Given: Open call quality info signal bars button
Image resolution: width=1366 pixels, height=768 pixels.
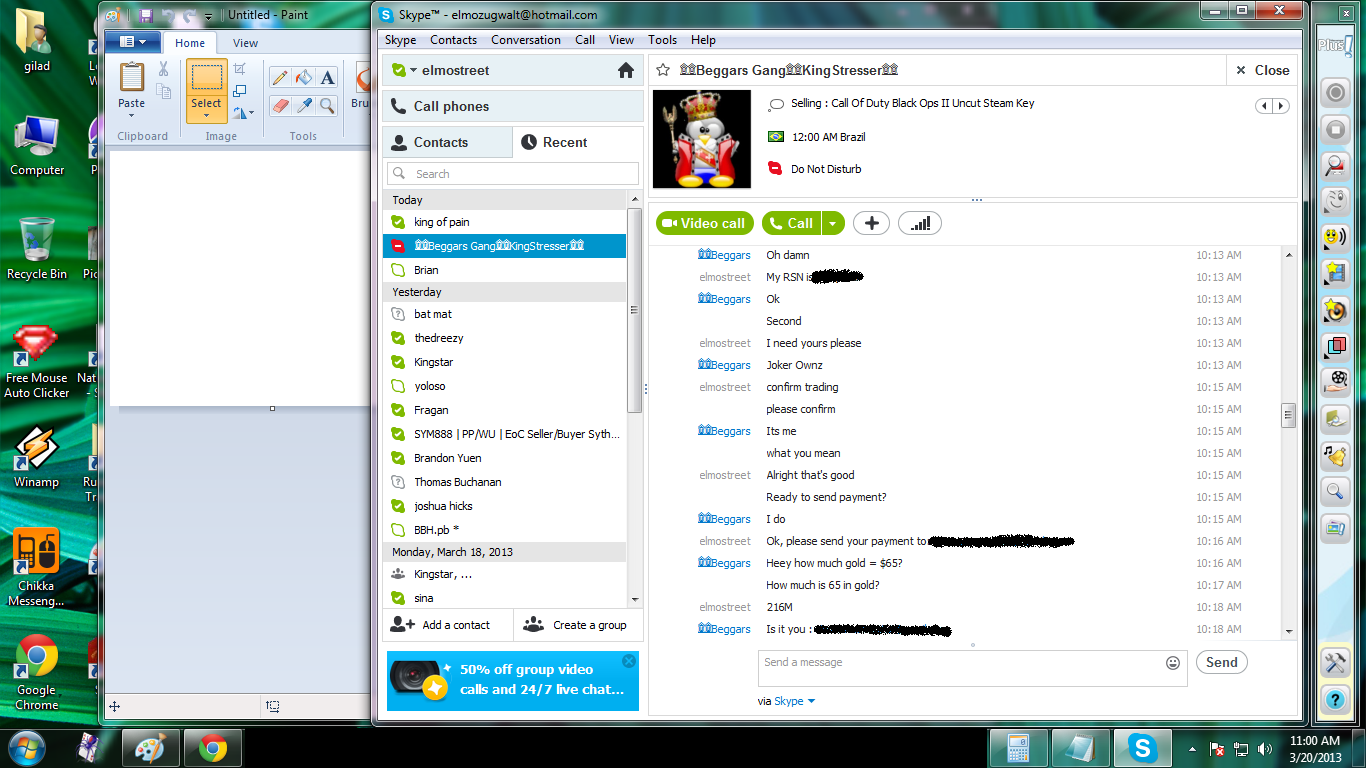Looking at the screenshot, I should (x=920, y=224).
